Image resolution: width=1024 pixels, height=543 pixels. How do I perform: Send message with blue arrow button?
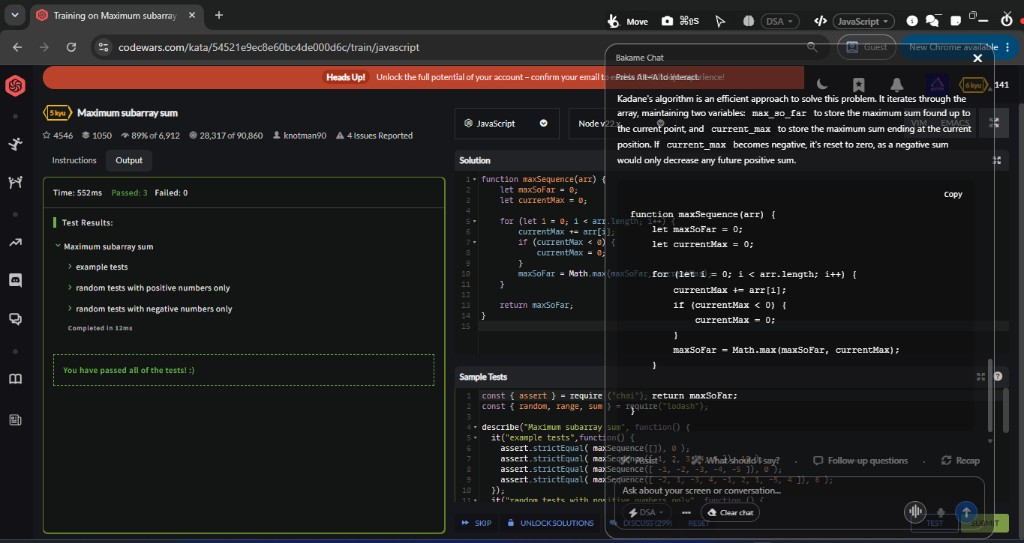click(967, 512)
